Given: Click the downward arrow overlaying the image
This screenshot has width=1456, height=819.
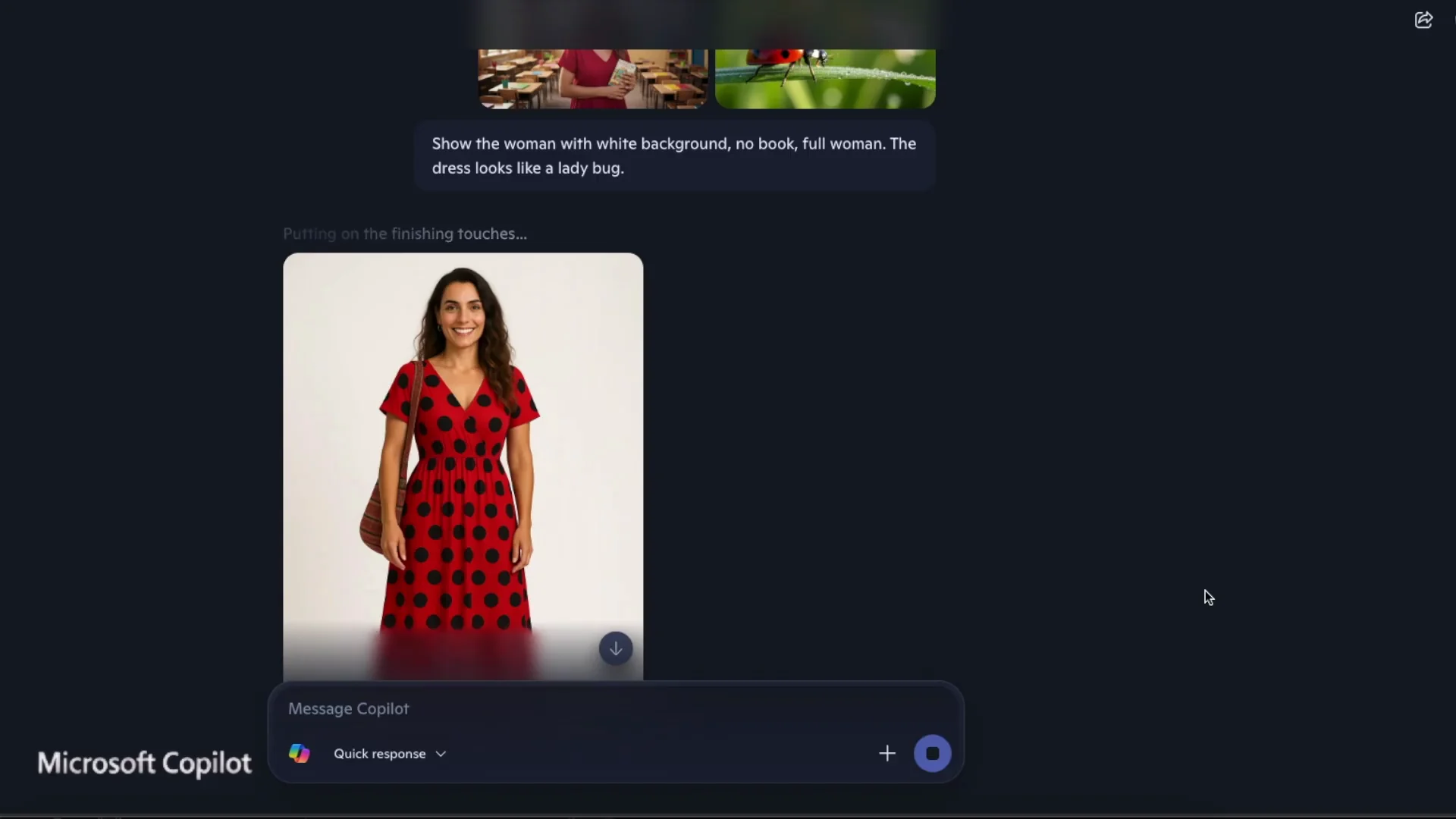Looking at the screenshot, I should (615, 648).
